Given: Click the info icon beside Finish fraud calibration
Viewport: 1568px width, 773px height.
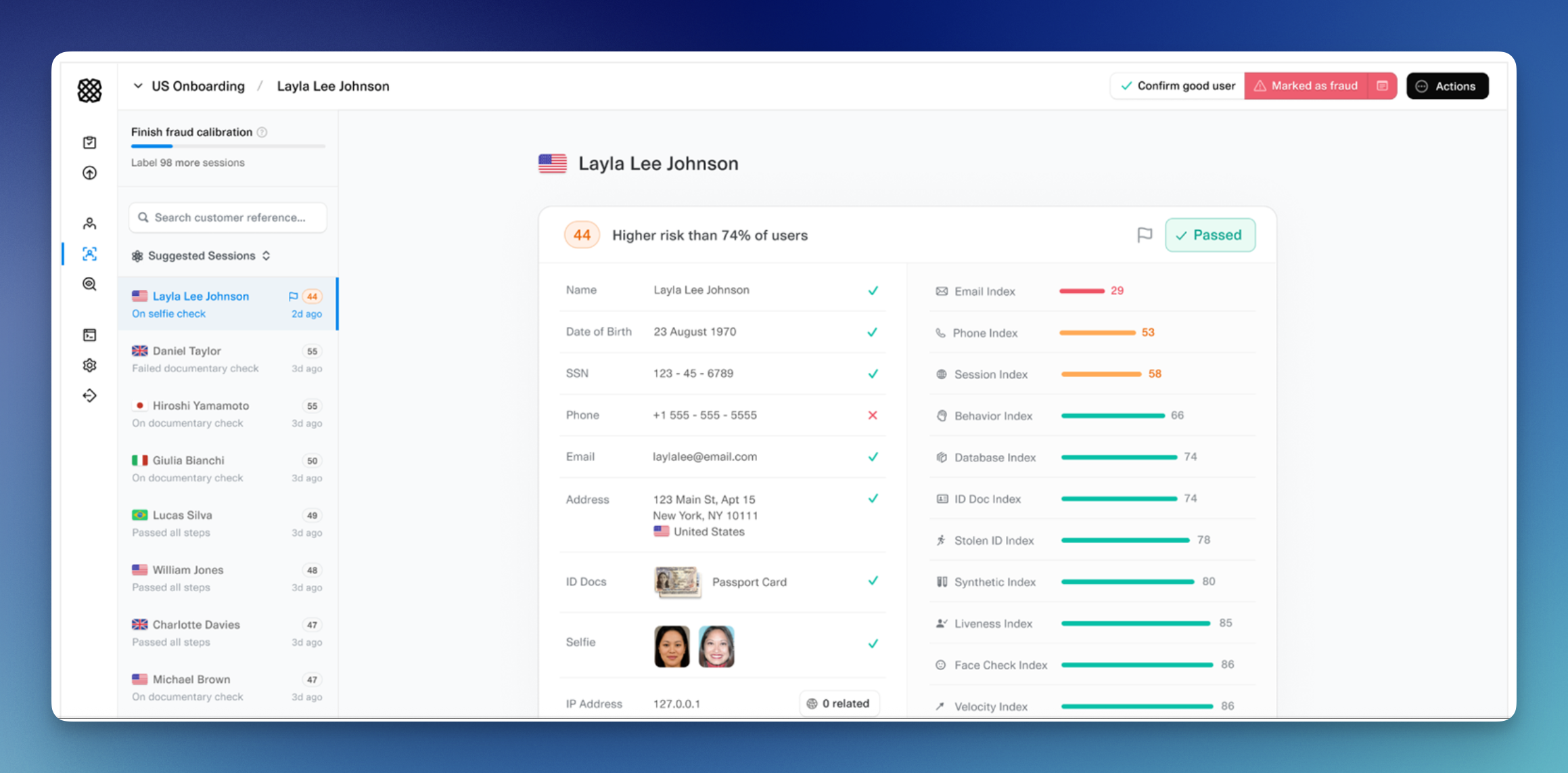Looking at the screenshot, I should coord(262,132).
